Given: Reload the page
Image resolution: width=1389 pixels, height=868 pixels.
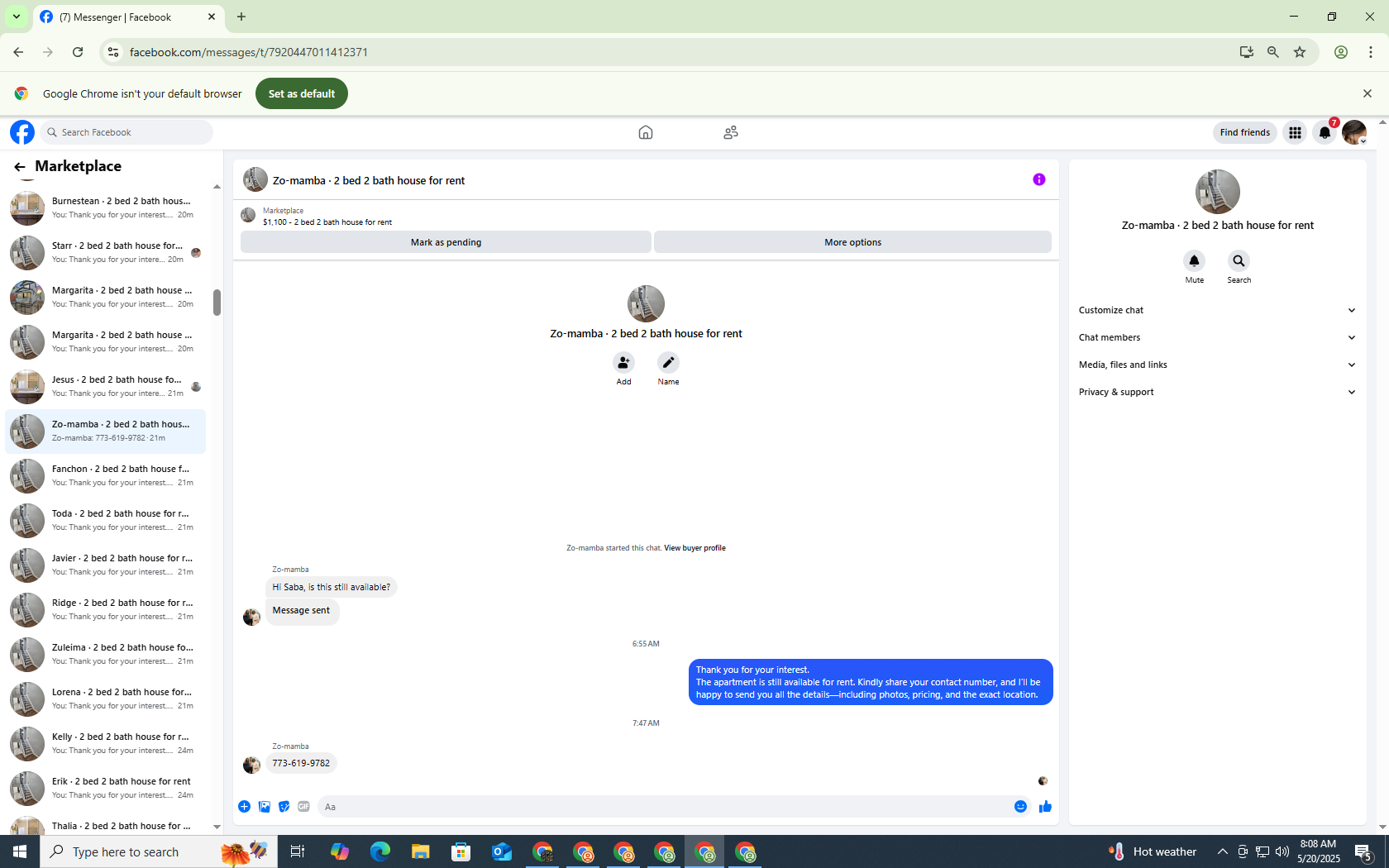Looking at the screenshot, I should tap(78, 52).
